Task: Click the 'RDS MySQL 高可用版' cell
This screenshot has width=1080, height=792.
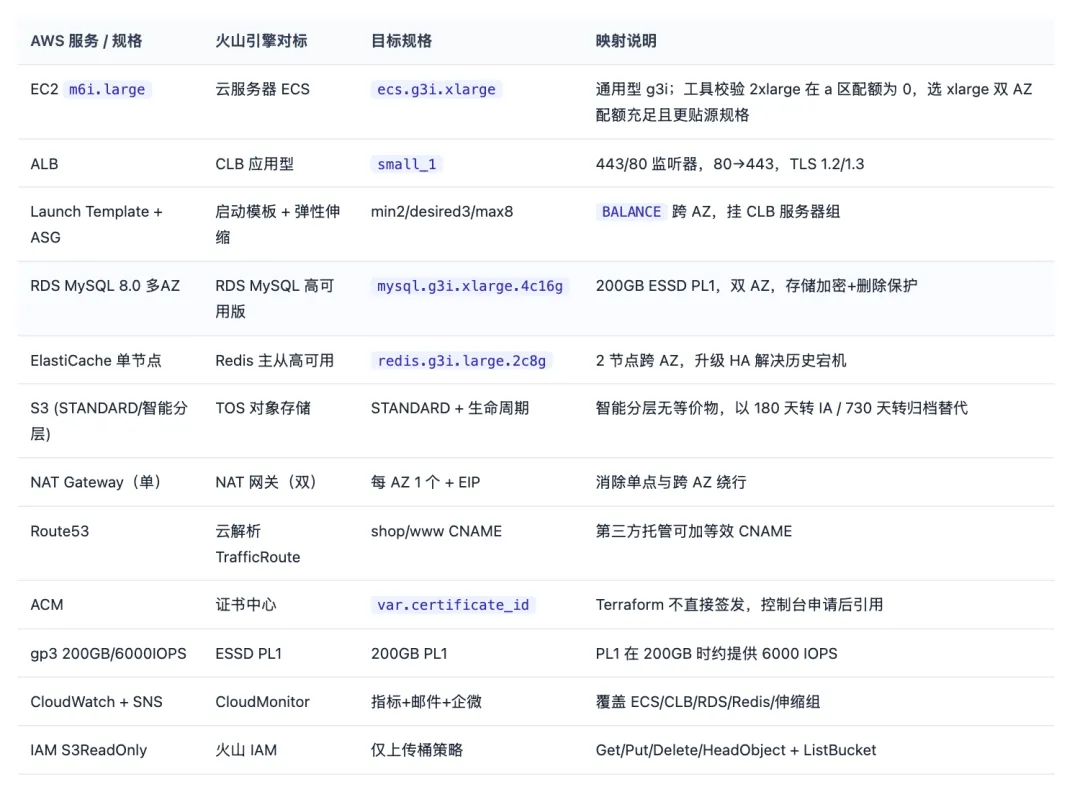Action: tap(275, 299)
